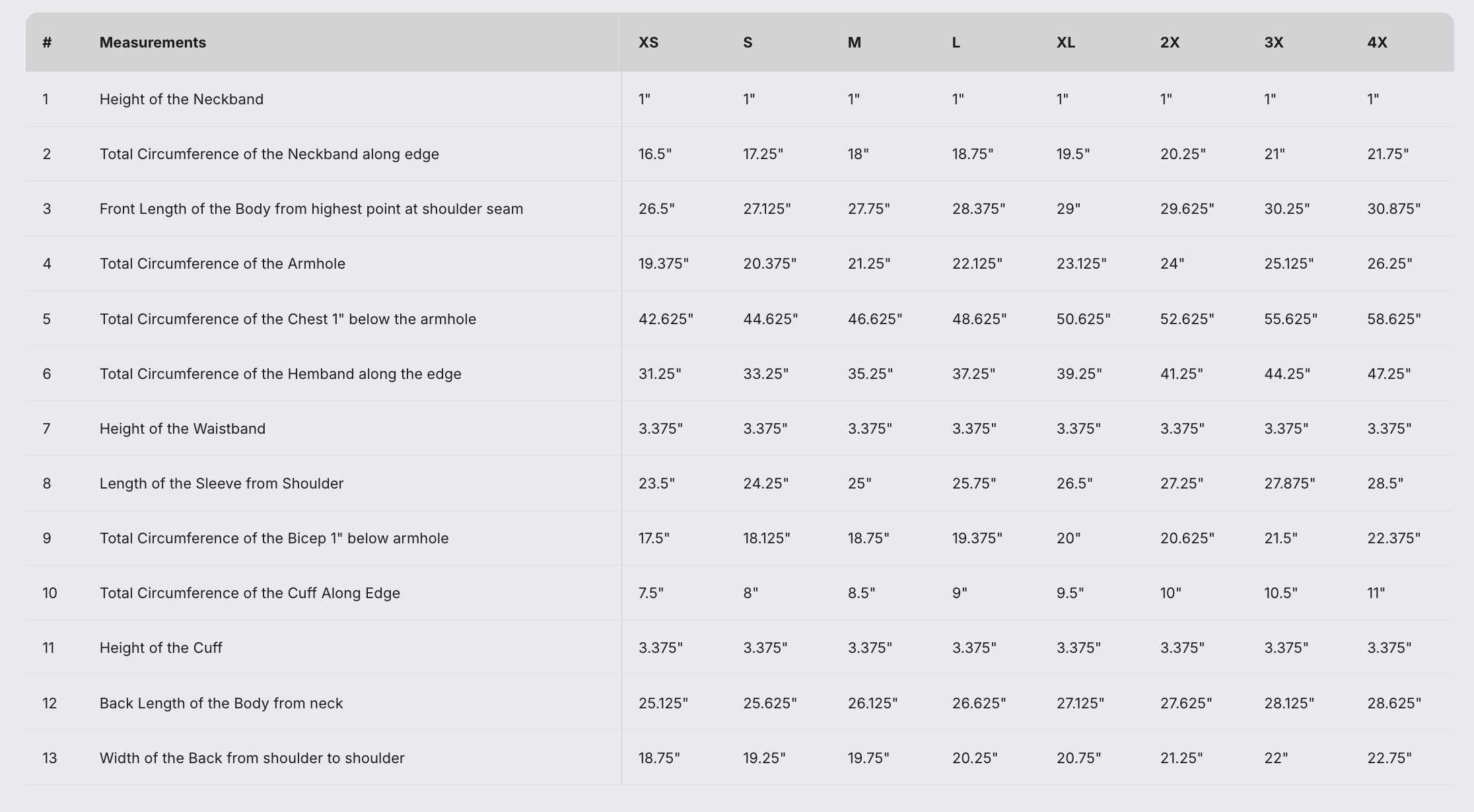The width and height of the screenshot is (1474, 812).
Task: Click row number 10 in the table
Action: (x=50, y=593)
